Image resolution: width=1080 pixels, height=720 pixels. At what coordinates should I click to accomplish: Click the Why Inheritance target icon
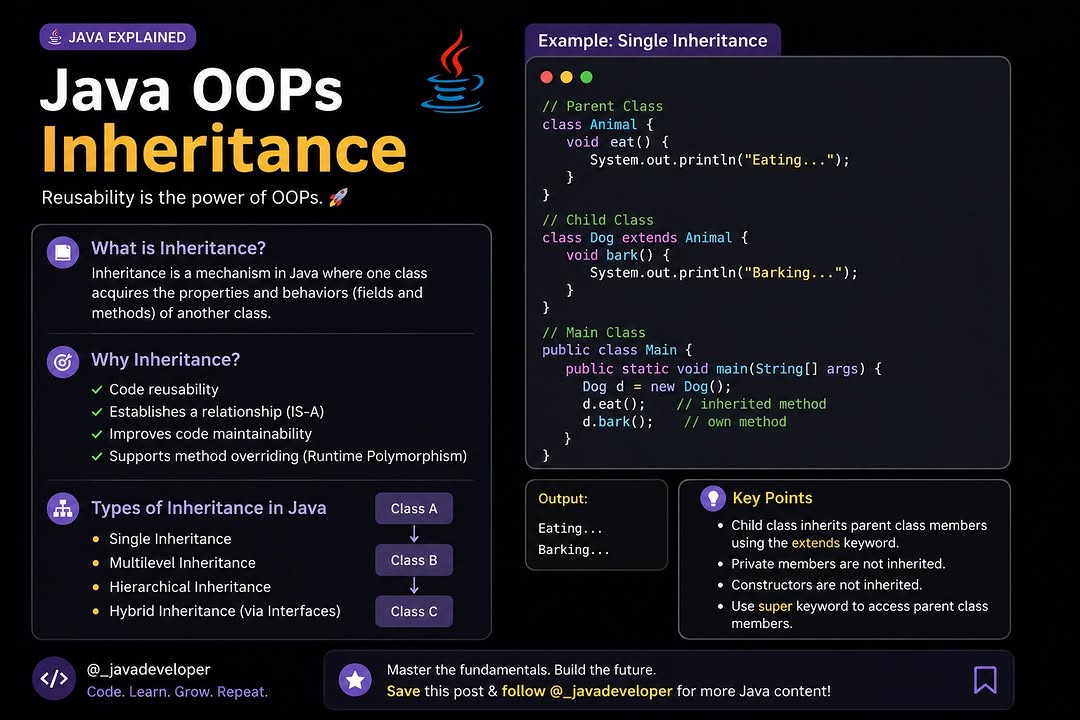(63, 362)
